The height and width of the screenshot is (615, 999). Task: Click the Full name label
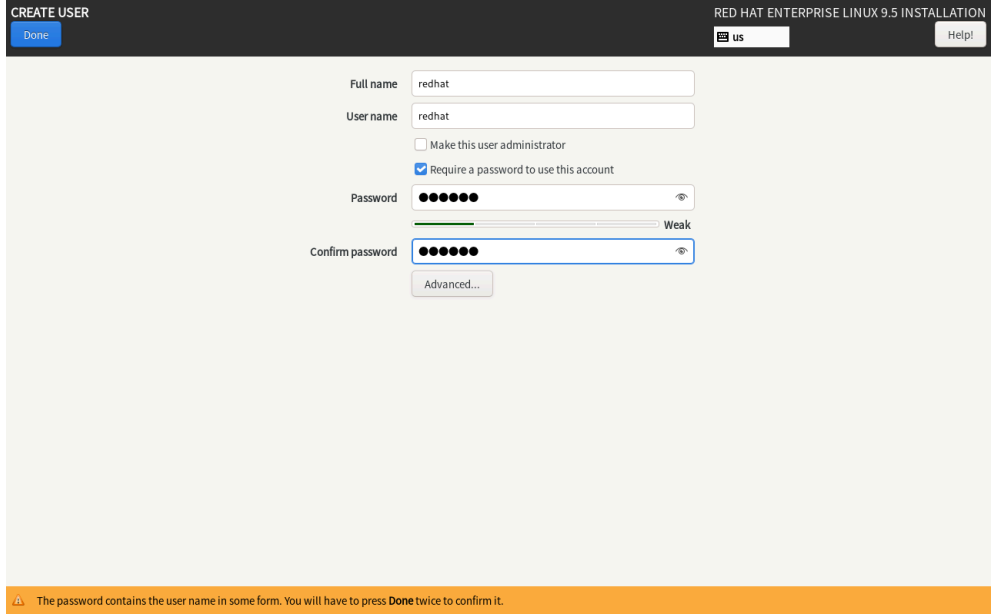coord(373,84)
